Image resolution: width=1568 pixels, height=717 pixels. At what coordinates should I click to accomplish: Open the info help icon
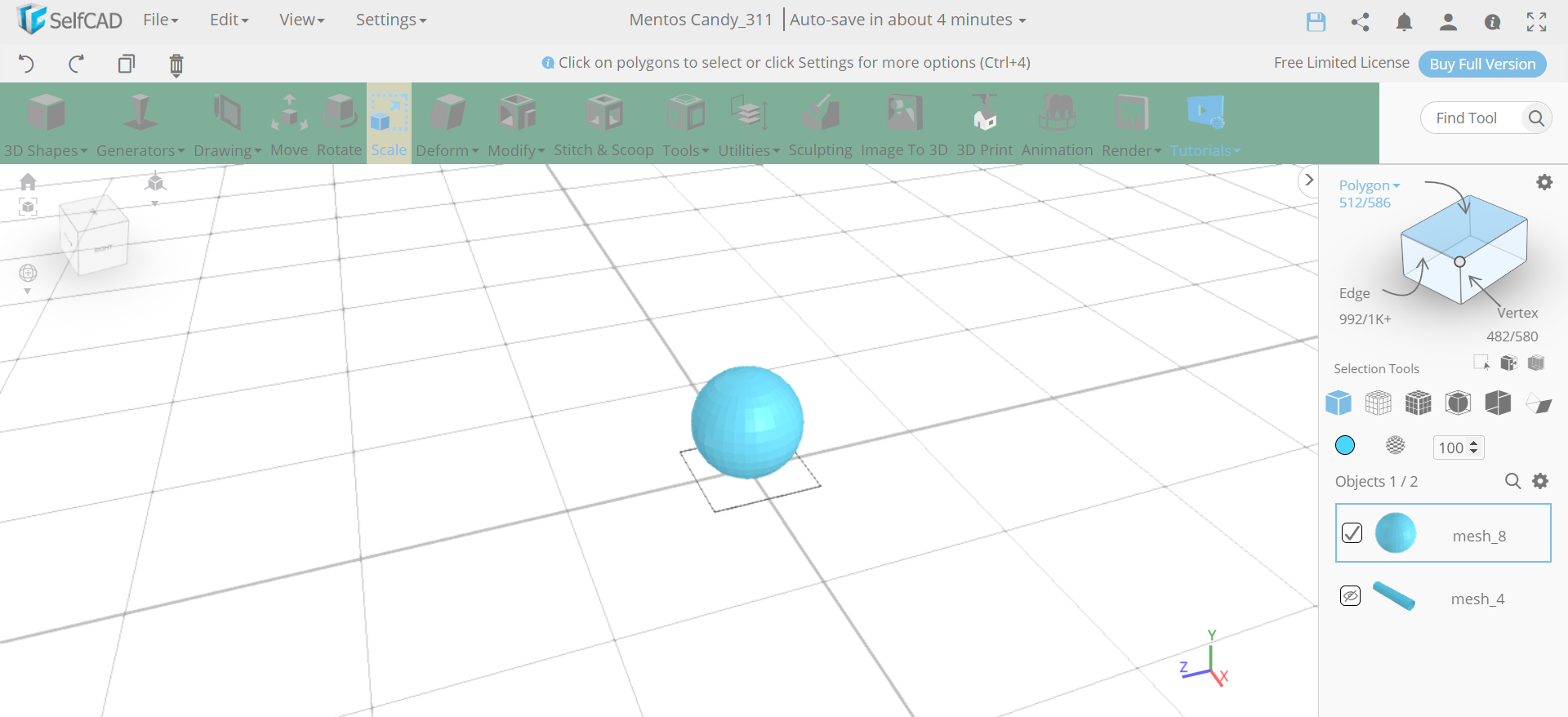pos(1492,22)
